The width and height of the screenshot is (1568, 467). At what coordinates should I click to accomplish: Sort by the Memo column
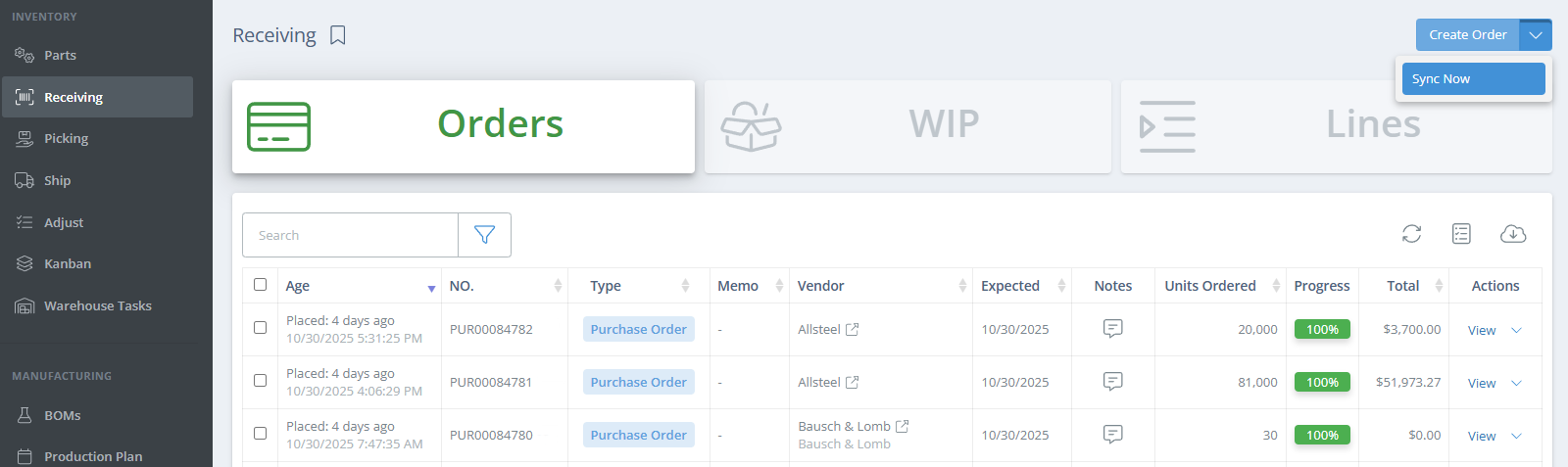[x=749, y=286]
